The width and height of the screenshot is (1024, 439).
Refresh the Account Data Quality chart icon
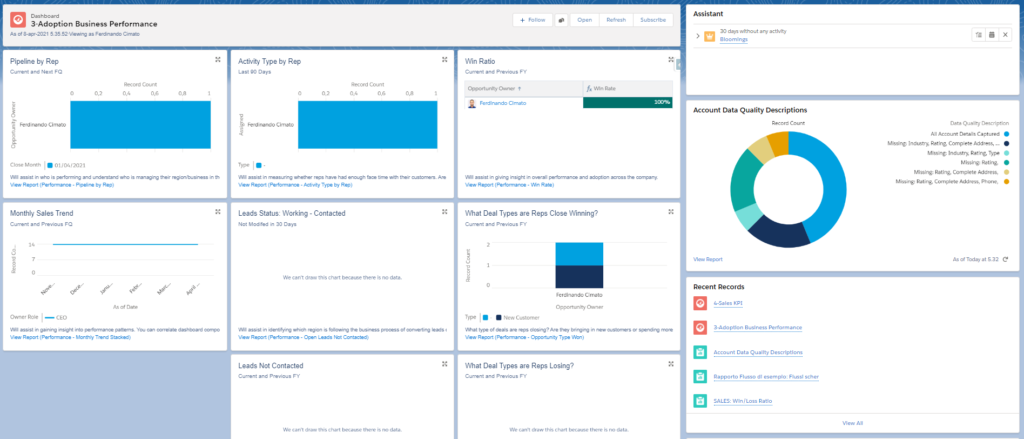point(1005,259)
